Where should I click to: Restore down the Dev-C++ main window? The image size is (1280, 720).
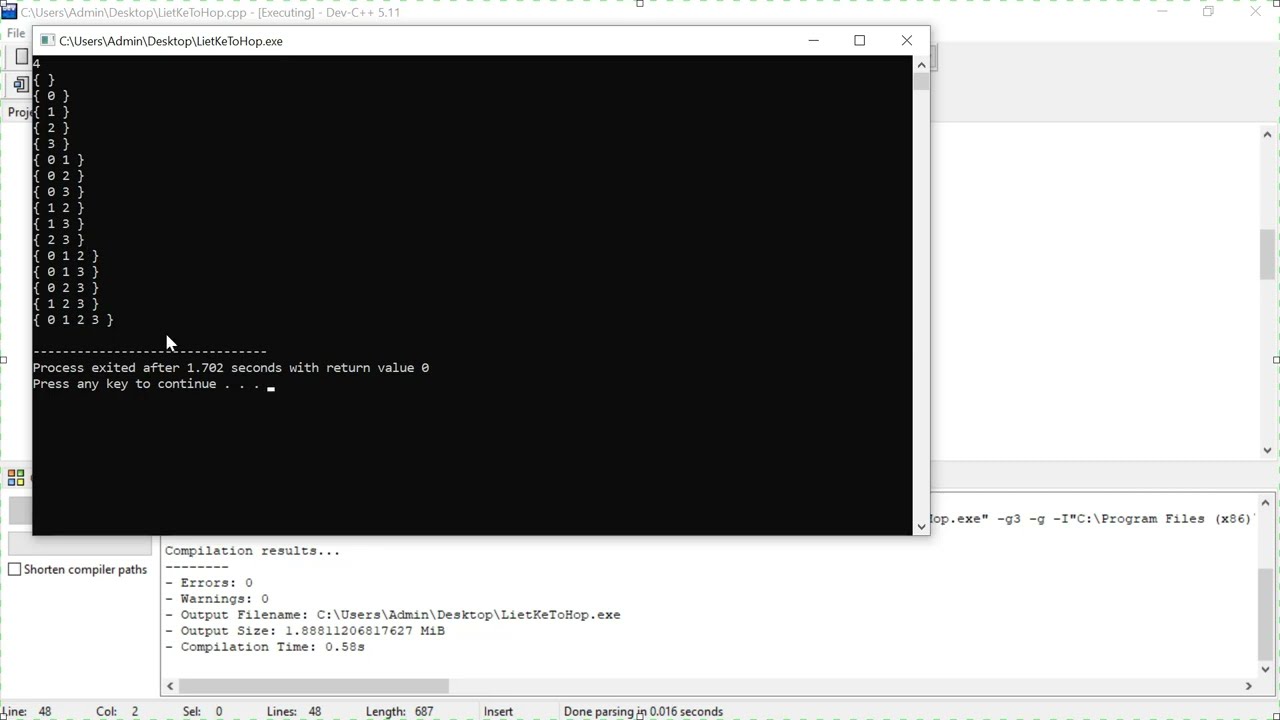1208,12
